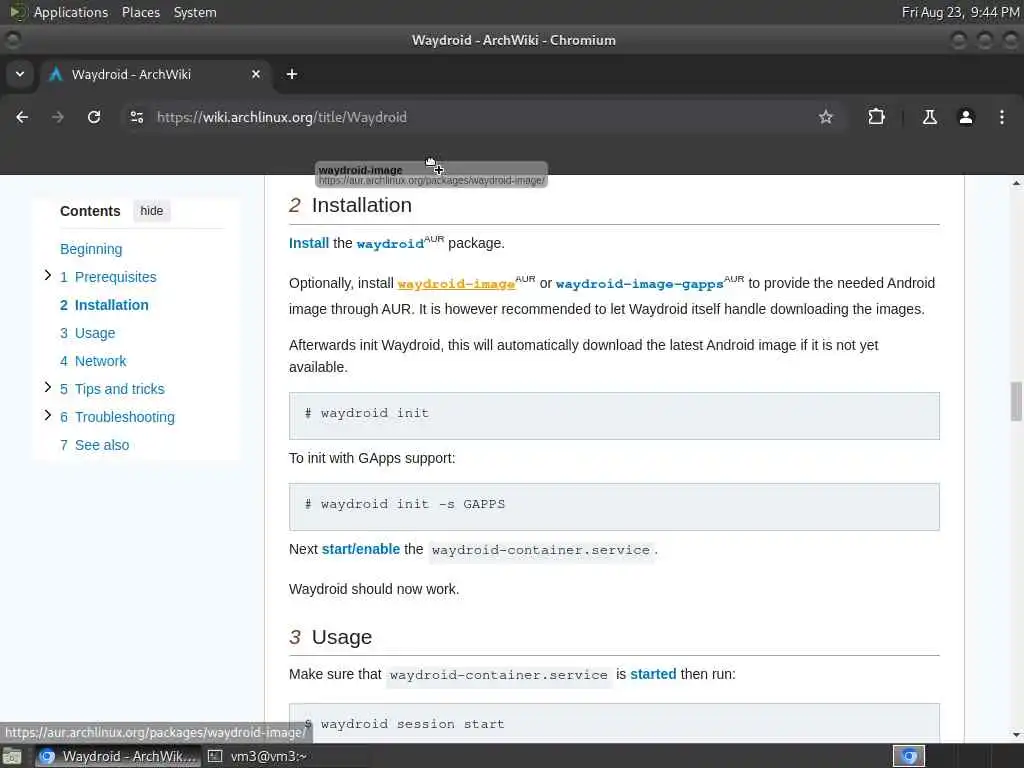
Task: Select the Waydroid - ArchWiki tab
Action: pos(155,74)
